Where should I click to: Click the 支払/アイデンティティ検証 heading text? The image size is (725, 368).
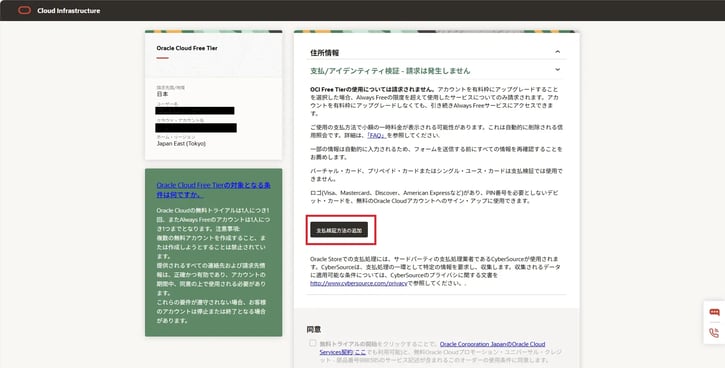click(x=390, y=71)
